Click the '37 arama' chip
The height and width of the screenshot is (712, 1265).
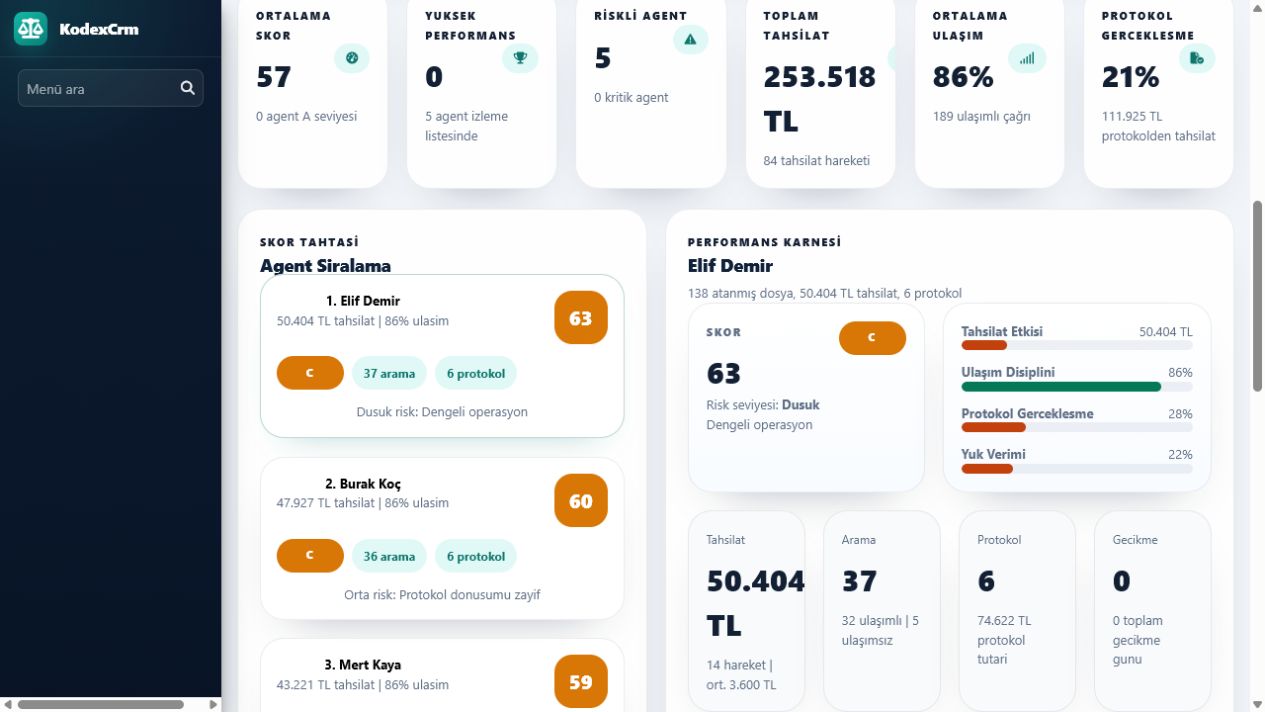(x=389, y=373)
